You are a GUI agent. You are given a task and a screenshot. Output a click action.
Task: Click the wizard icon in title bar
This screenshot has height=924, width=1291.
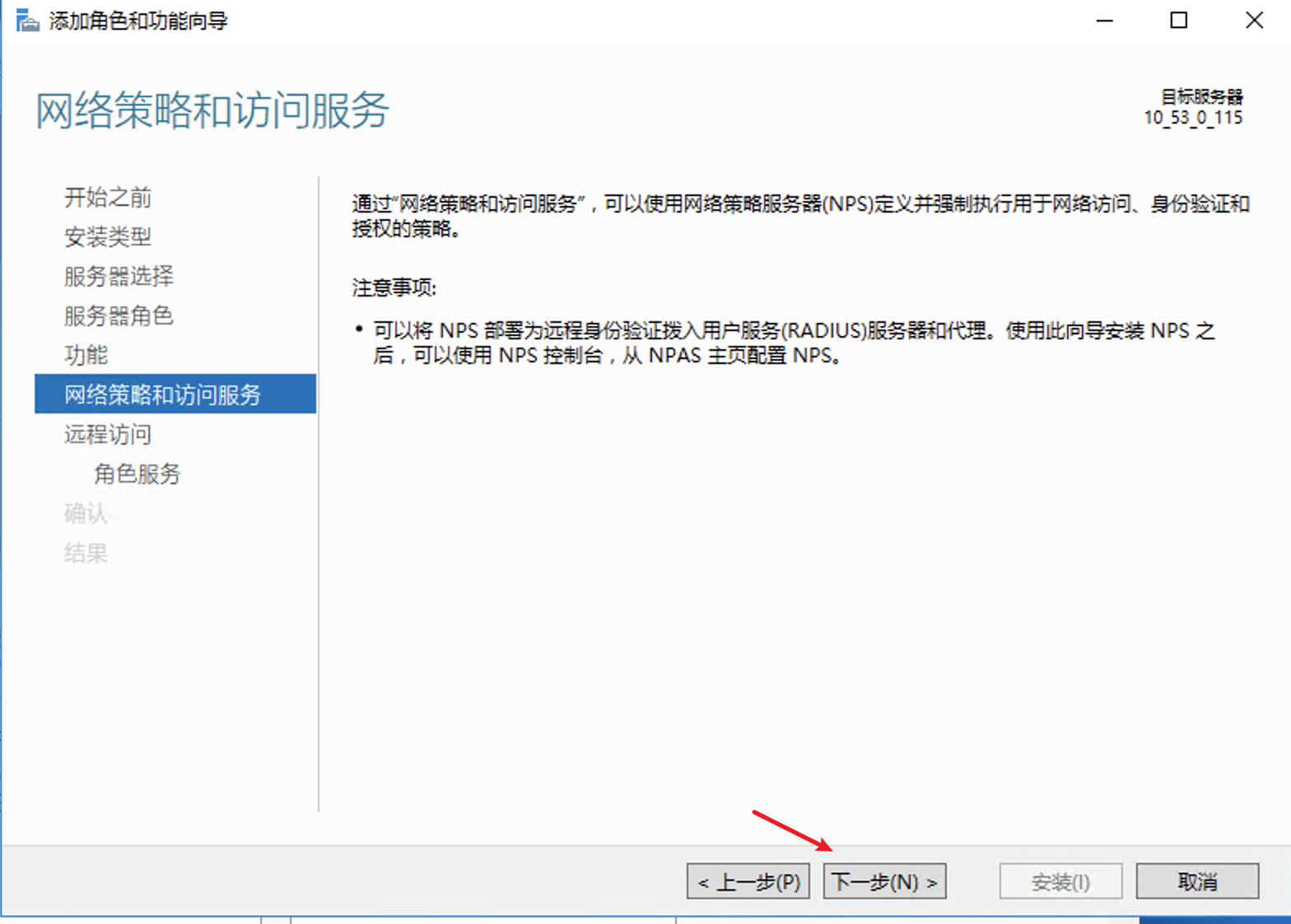pos(27,21)
